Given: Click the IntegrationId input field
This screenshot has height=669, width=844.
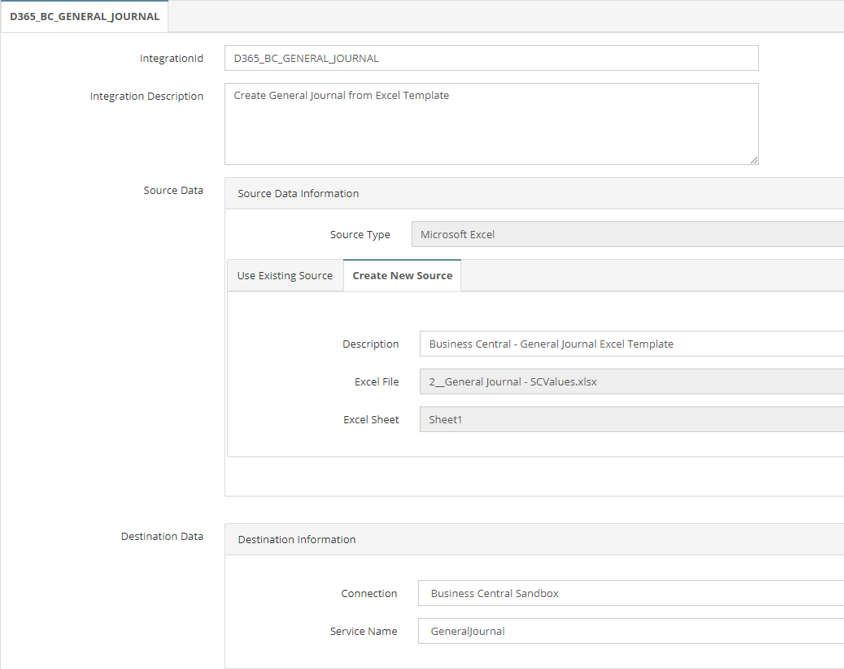Looking at the screenshot, I should tap(490, 58).
